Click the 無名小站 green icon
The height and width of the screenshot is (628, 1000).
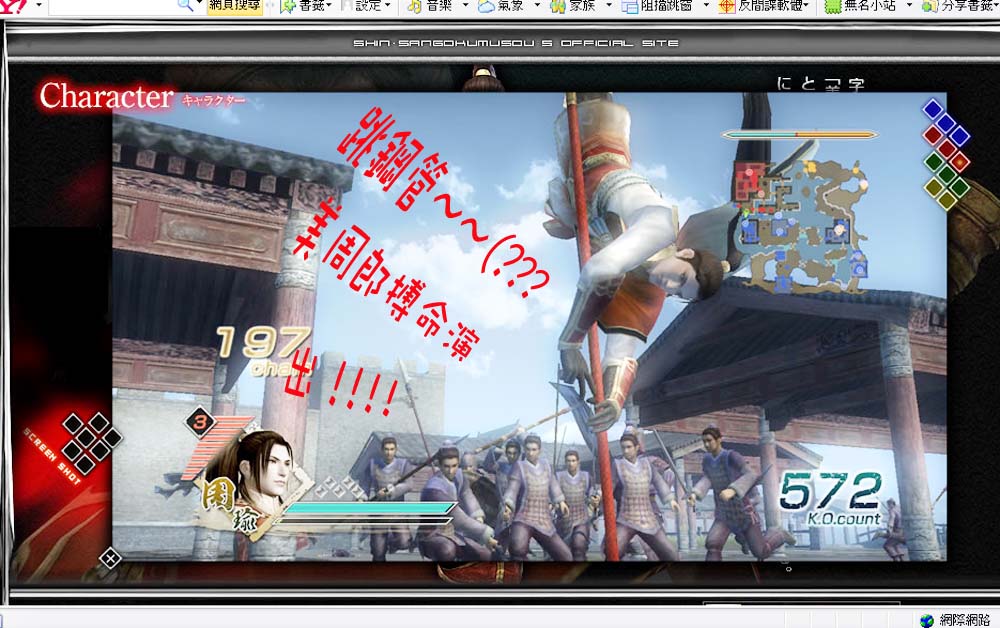pyautogui.click(x=832, y=6)
